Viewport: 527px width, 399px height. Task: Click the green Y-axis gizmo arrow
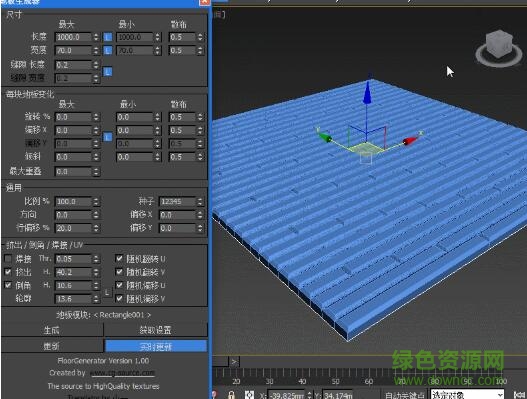coord(325,137)
